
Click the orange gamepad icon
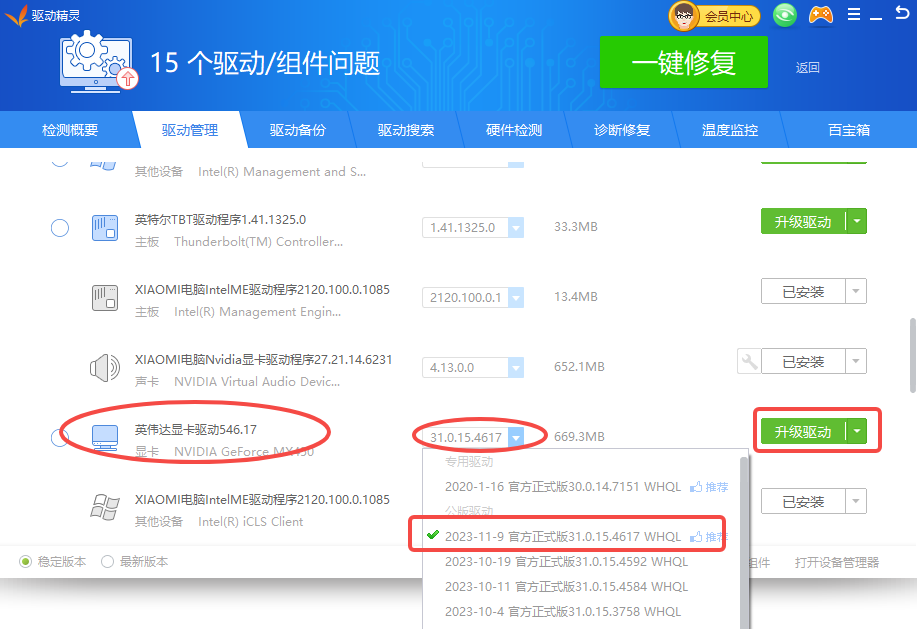tap(821, 15)
